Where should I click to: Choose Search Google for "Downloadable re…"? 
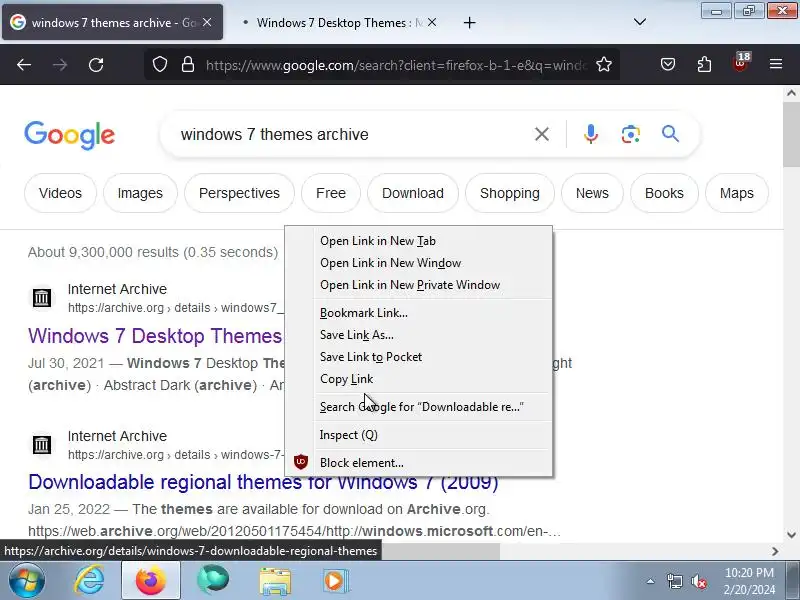pyautogui.click(x=418, y=407)
